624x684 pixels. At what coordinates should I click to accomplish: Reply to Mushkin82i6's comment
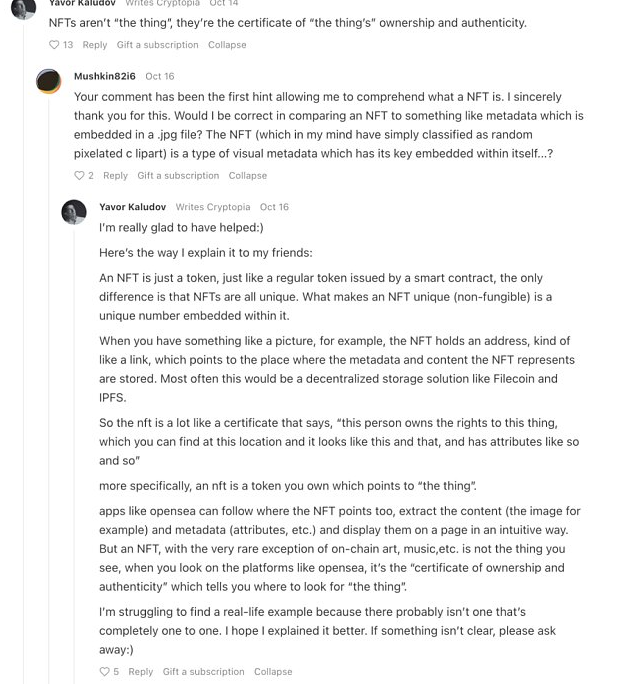coord(115,176)
